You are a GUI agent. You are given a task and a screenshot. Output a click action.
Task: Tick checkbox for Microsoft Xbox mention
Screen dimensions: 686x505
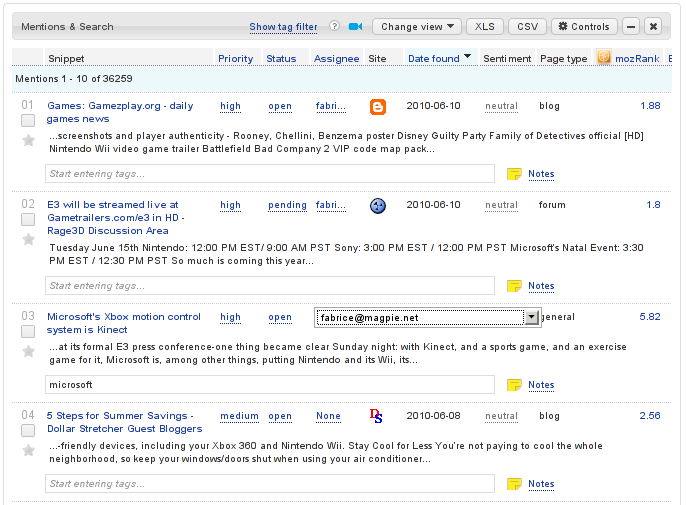tap(28, 331)
